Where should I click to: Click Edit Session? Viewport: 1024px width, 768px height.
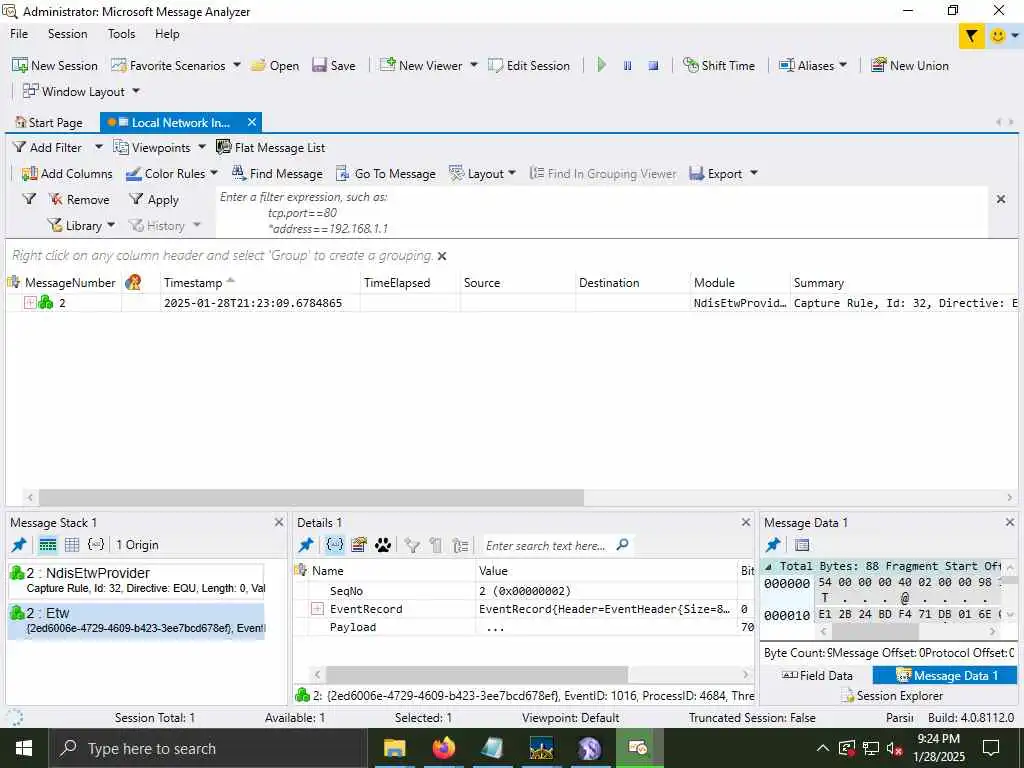[529, 65]
